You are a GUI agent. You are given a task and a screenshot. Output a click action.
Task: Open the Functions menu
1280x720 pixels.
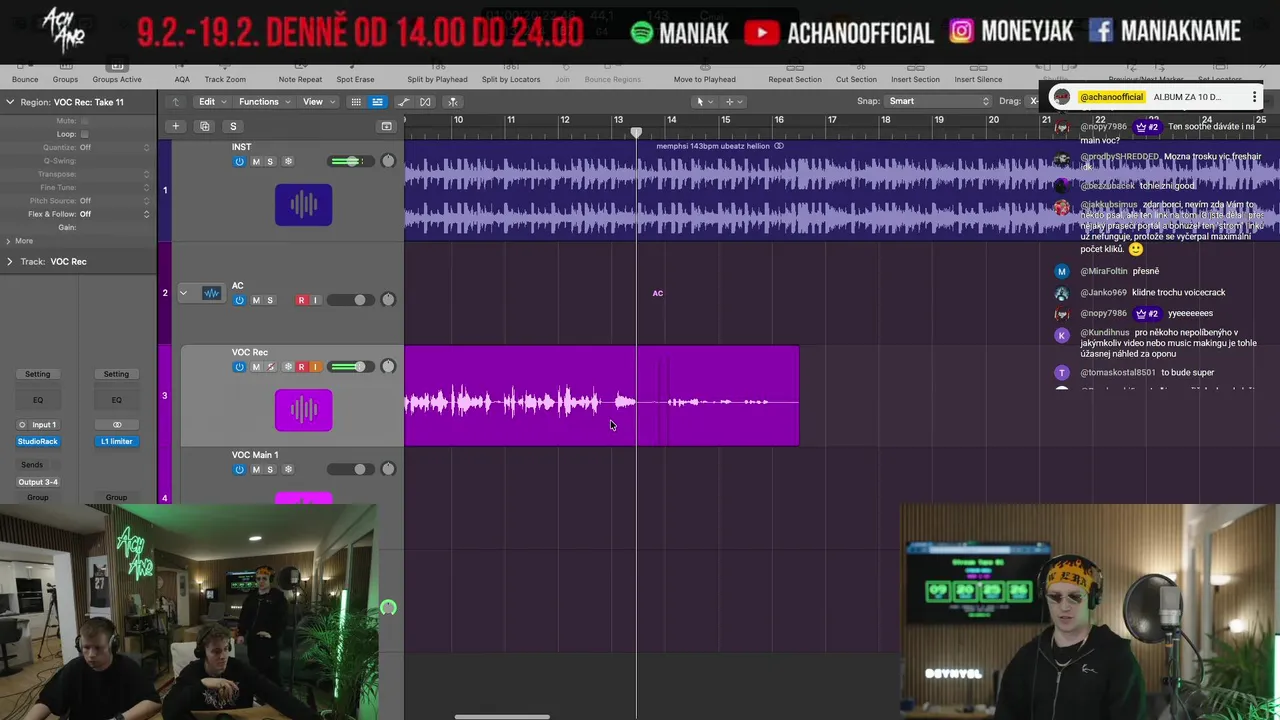[x=264, y=101]
